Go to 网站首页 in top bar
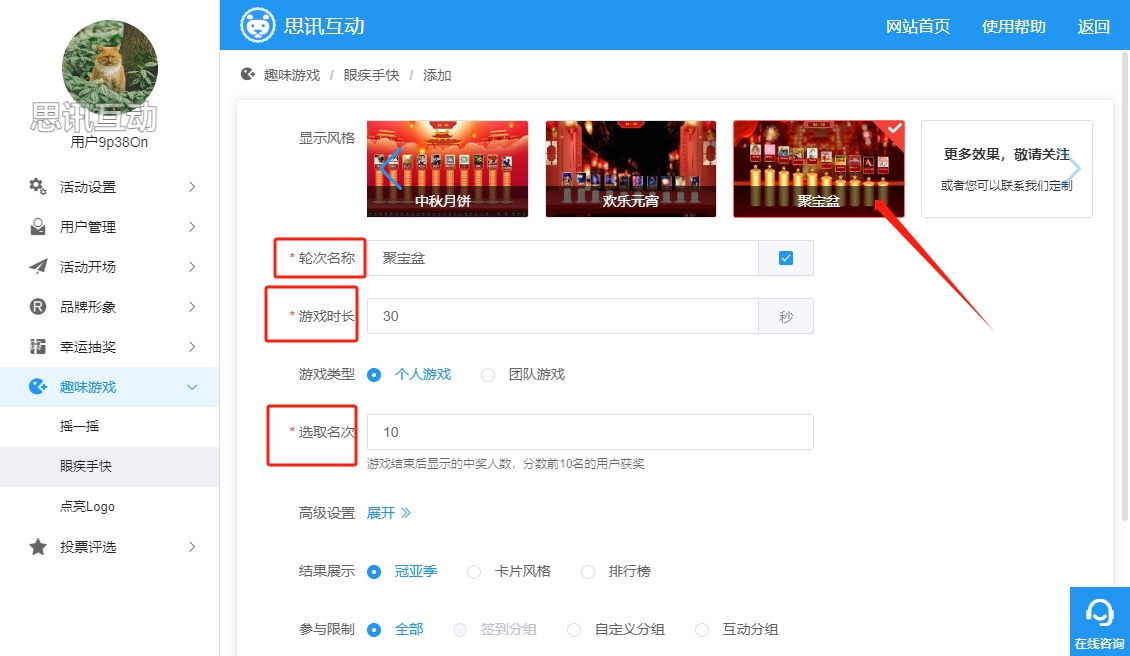1130x656 pixels. tap(917, 27)
